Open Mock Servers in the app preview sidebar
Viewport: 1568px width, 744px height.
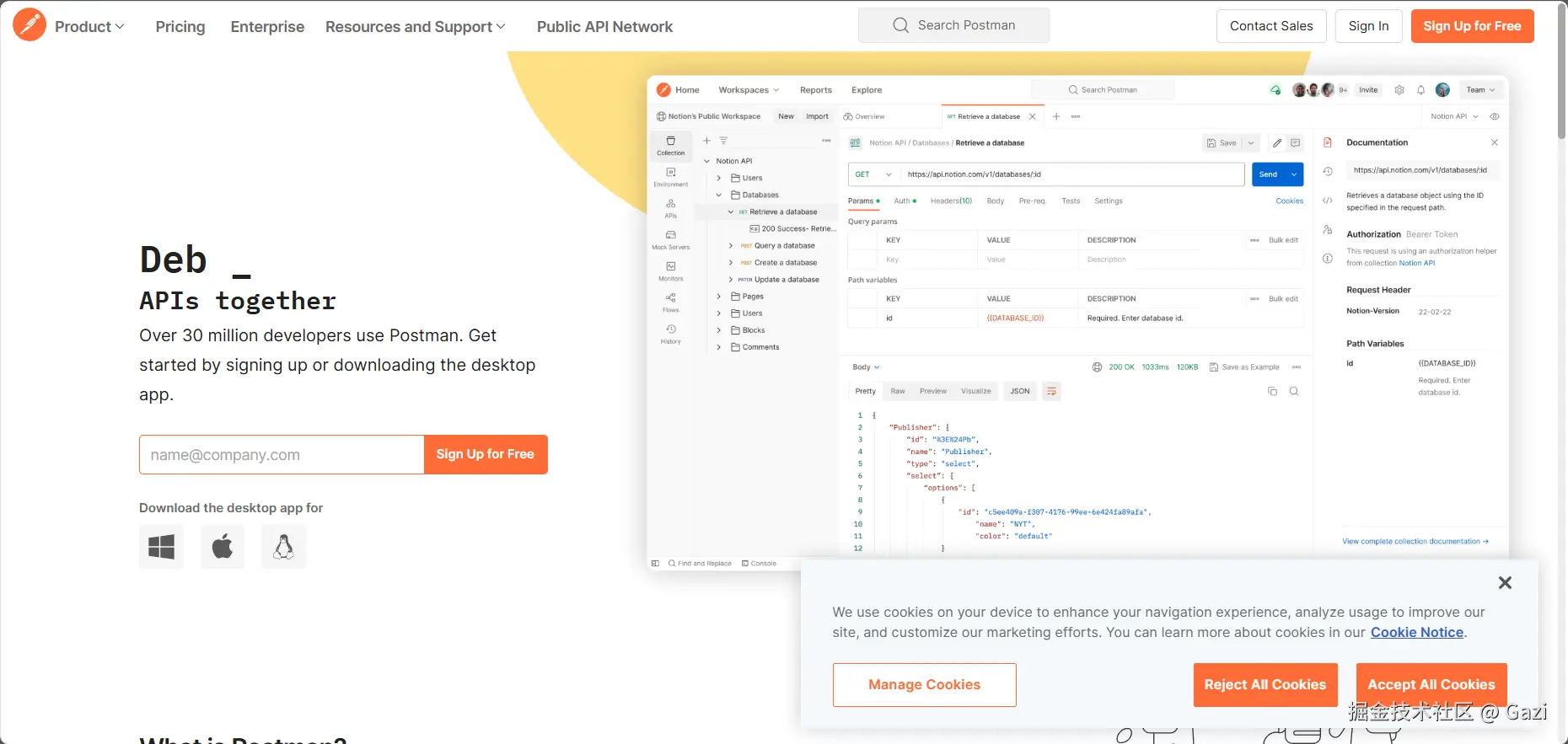click(671, 240)
